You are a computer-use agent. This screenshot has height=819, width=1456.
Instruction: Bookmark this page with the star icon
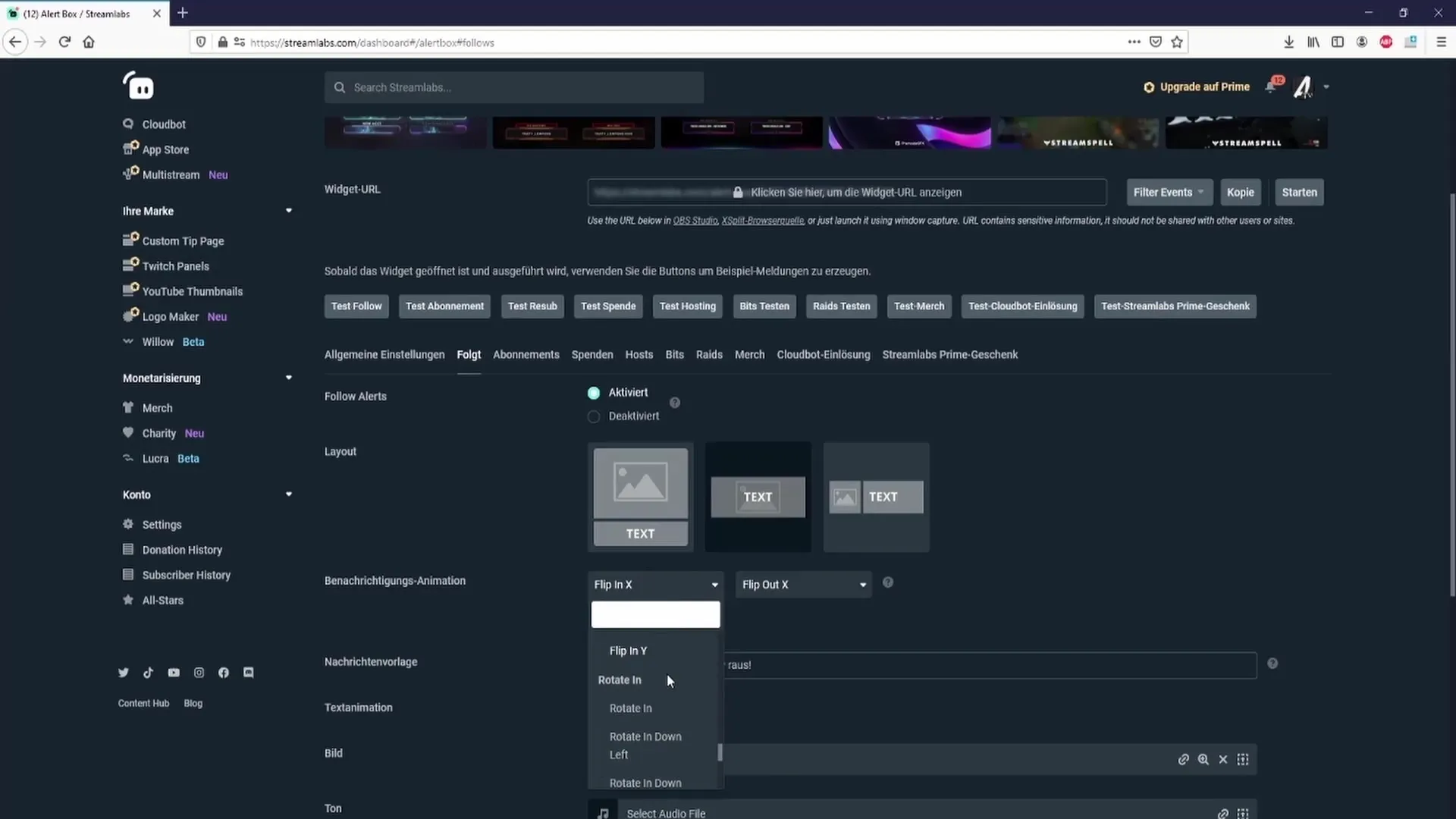click(1177, 42)
